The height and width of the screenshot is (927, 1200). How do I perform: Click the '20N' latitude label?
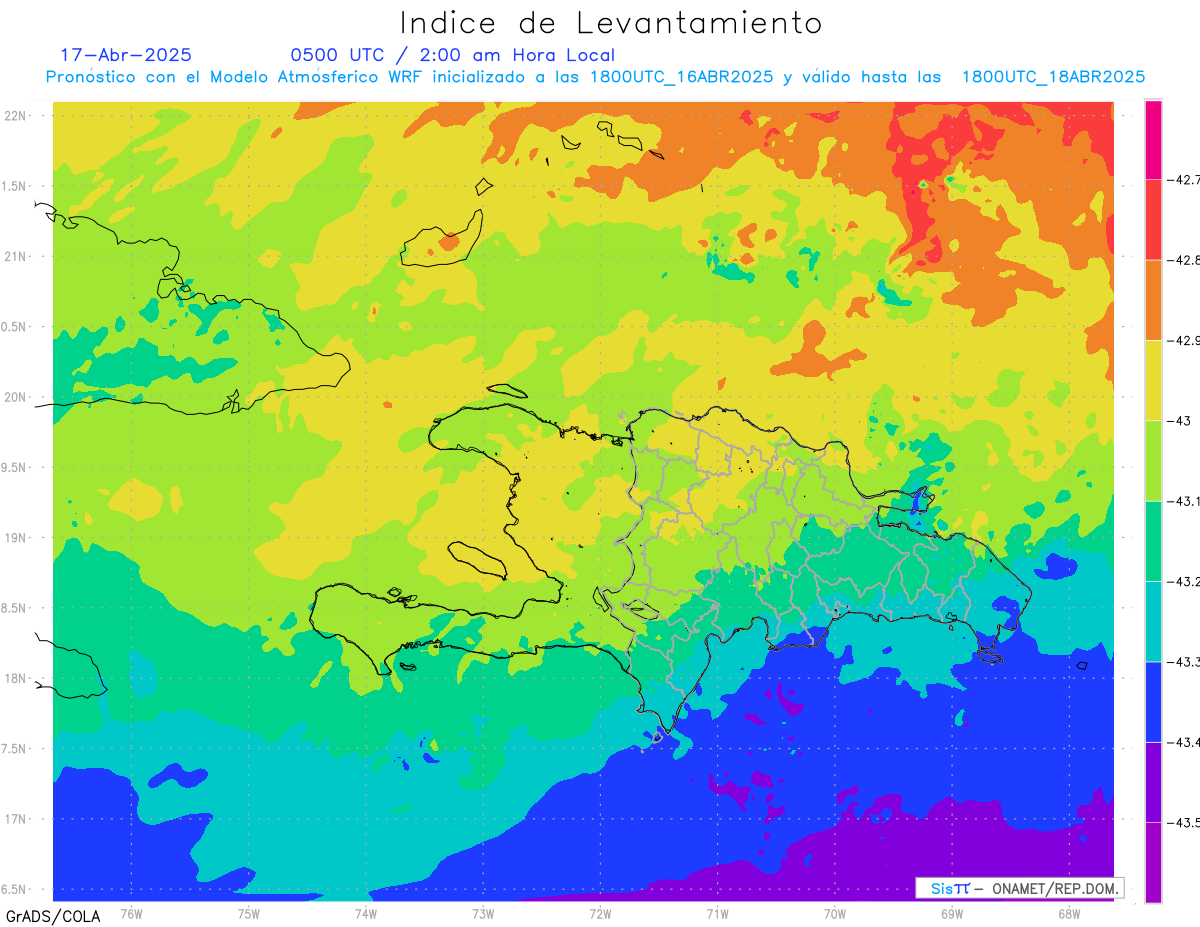click(16, 397)
